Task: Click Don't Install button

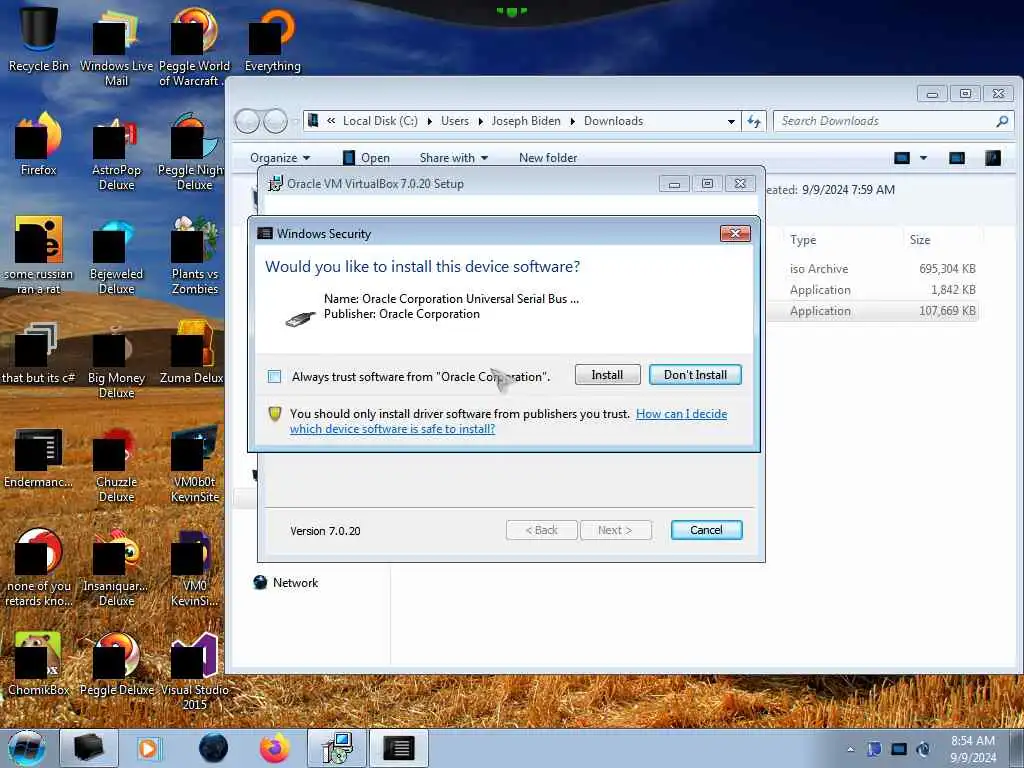Action: tap(696, 375)
